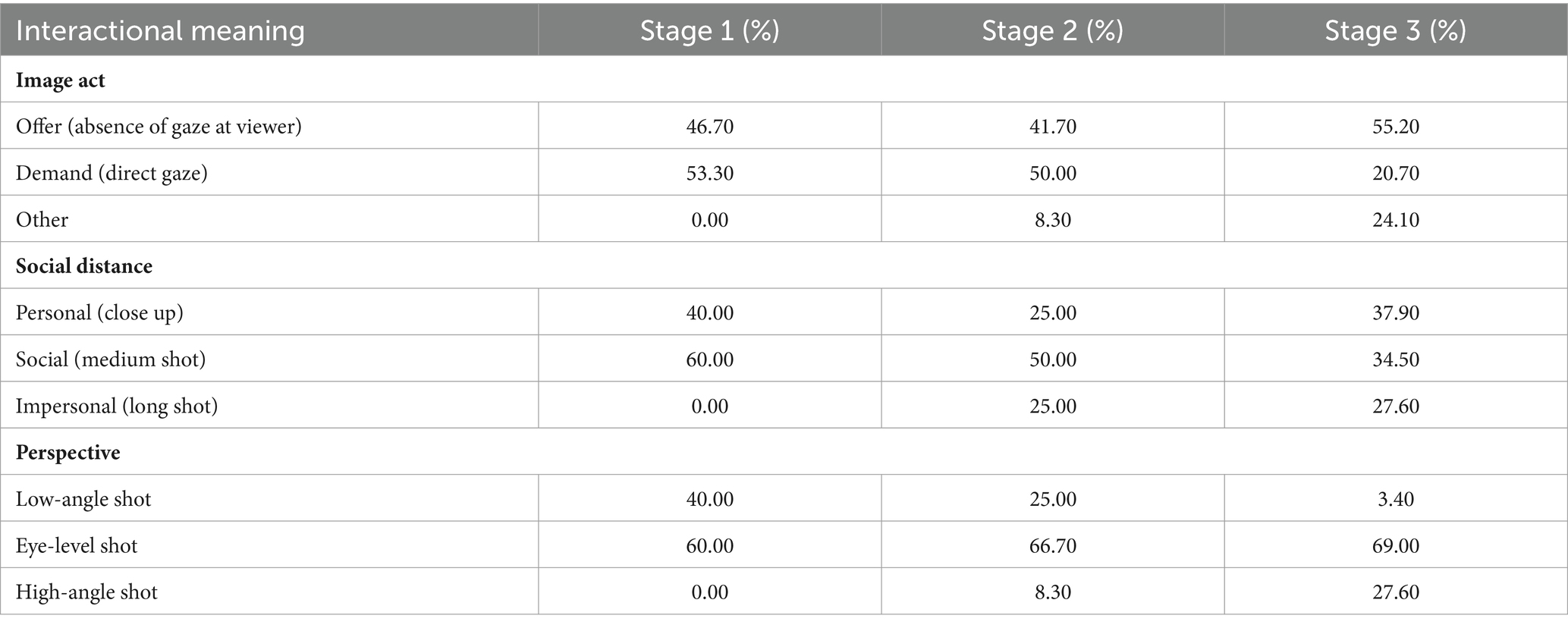Image resolution: width=1568 pixels, height=628 pixels.
Task: Select the High-angle shot row label
Action: (x=86, y=592)
